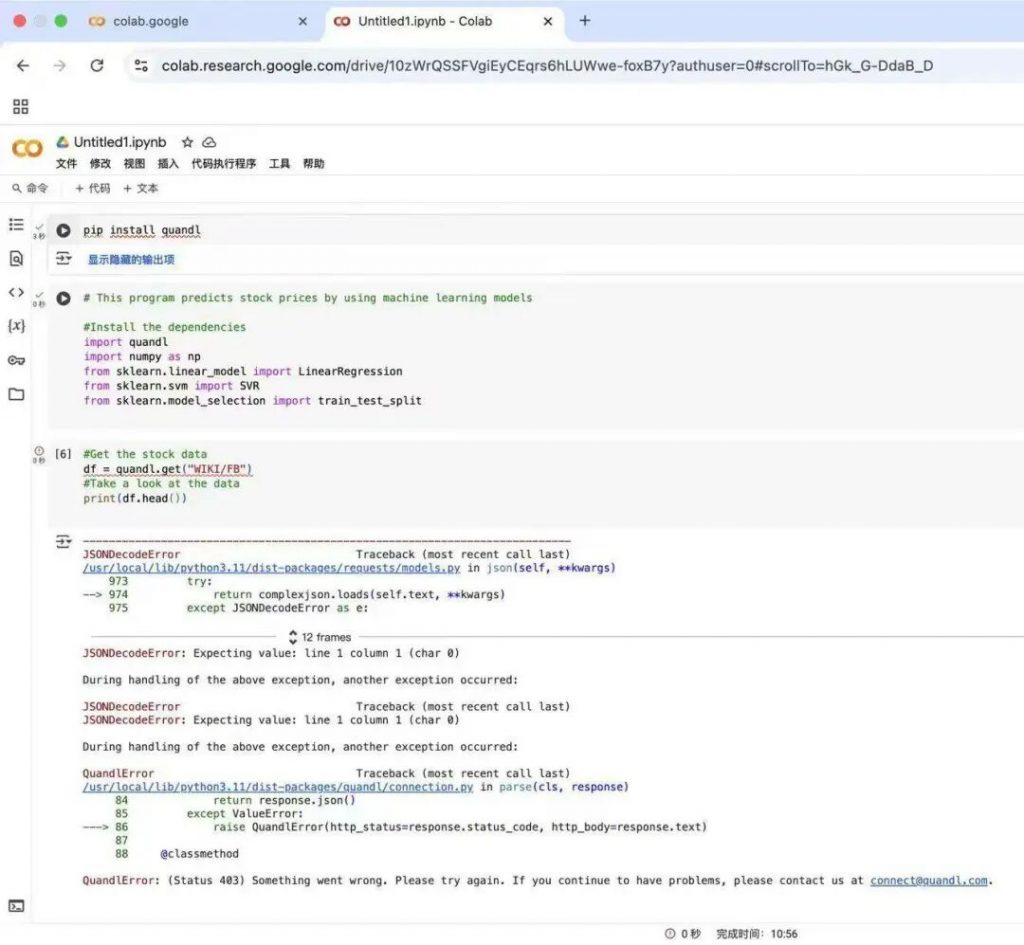Open the variables {x} panel
This screenshot has width=1024, height=945.
(16, 325)
